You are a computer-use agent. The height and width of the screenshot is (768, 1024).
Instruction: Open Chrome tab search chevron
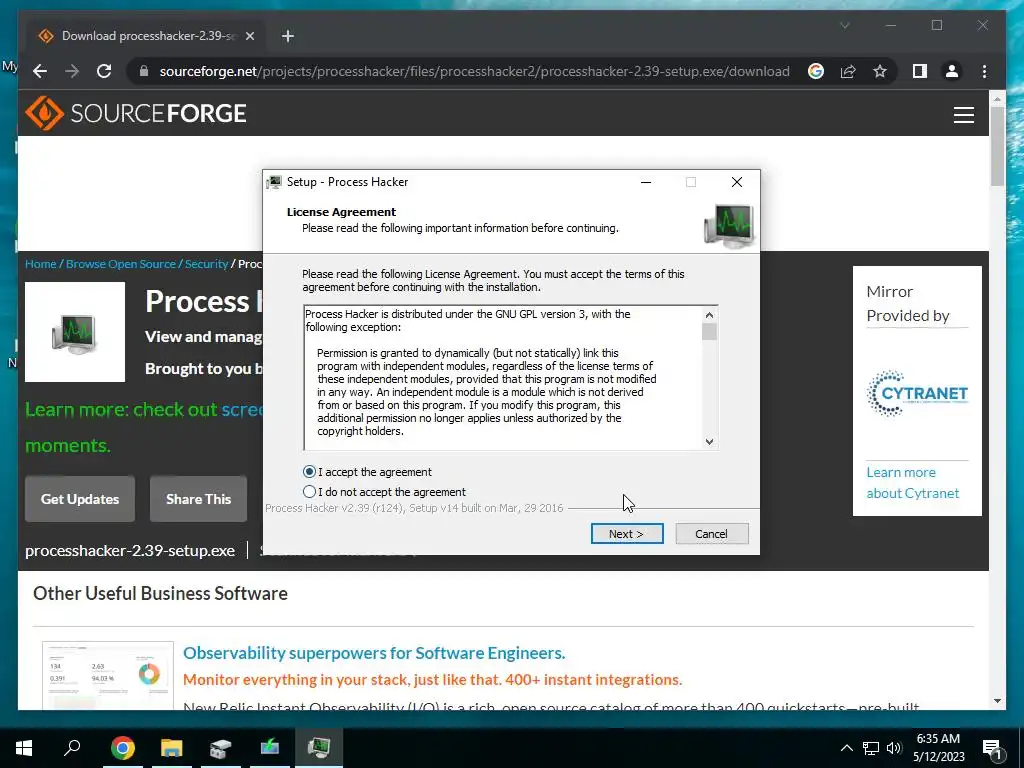[x=844, y=25]
